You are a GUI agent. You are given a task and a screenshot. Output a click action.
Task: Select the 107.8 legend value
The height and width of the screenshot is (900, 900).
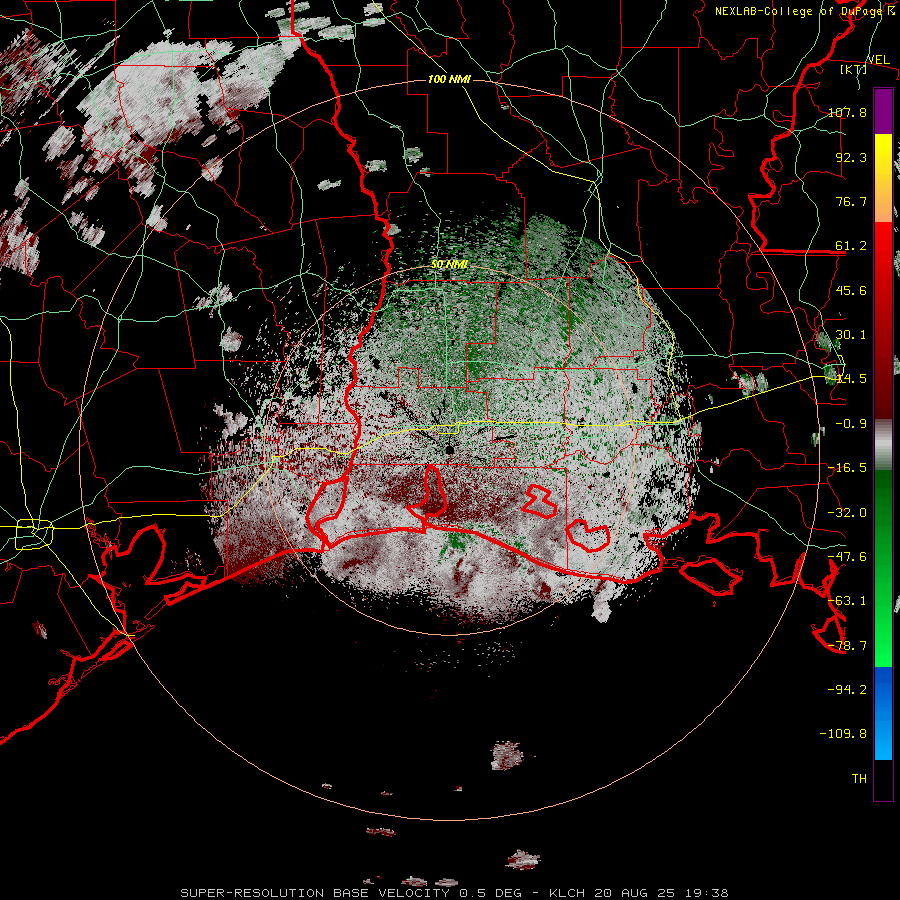click(847, 112)
